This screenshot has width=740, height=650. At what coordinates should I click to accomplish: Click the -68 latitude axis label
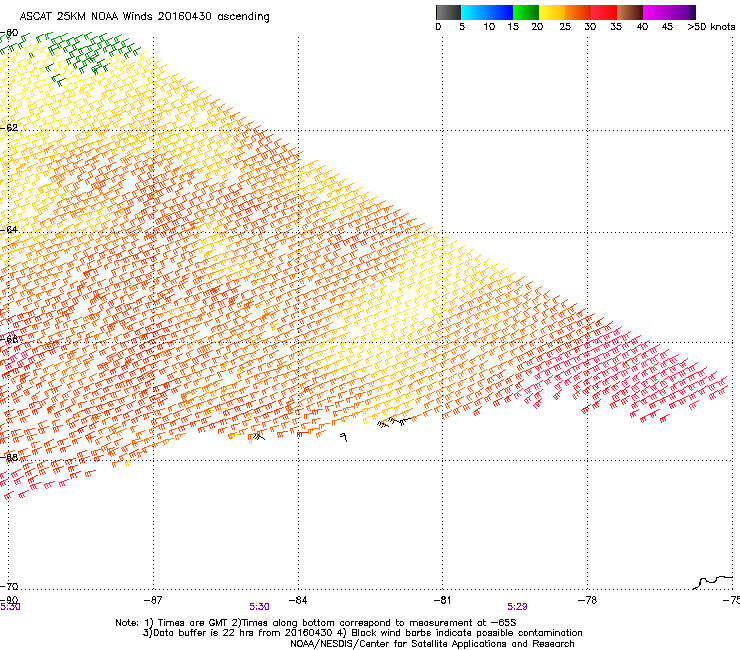[x=9, y=457]
